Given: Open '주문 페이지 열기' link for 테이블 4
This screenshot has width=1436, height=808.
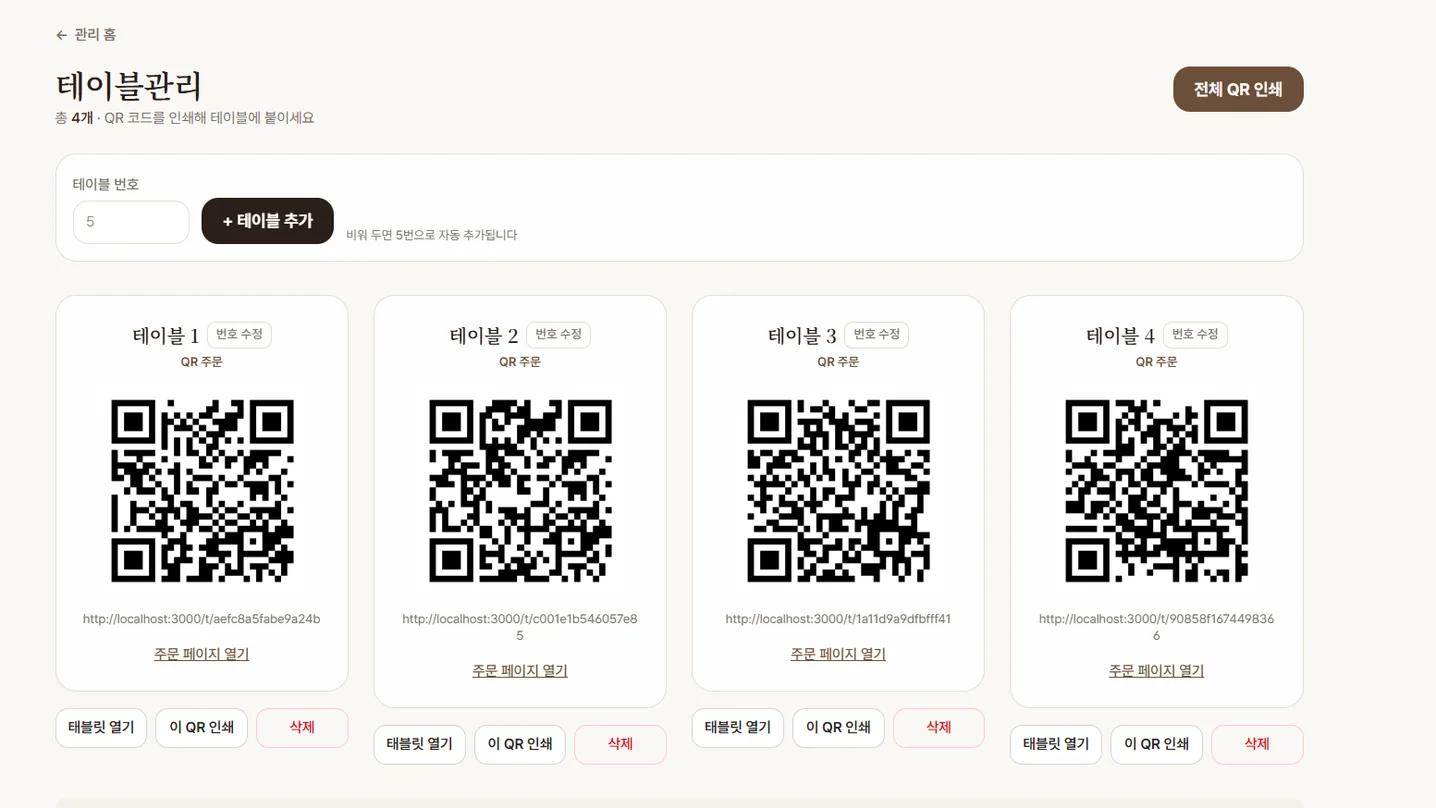Looking at the screenshot, I should 1157,671.
